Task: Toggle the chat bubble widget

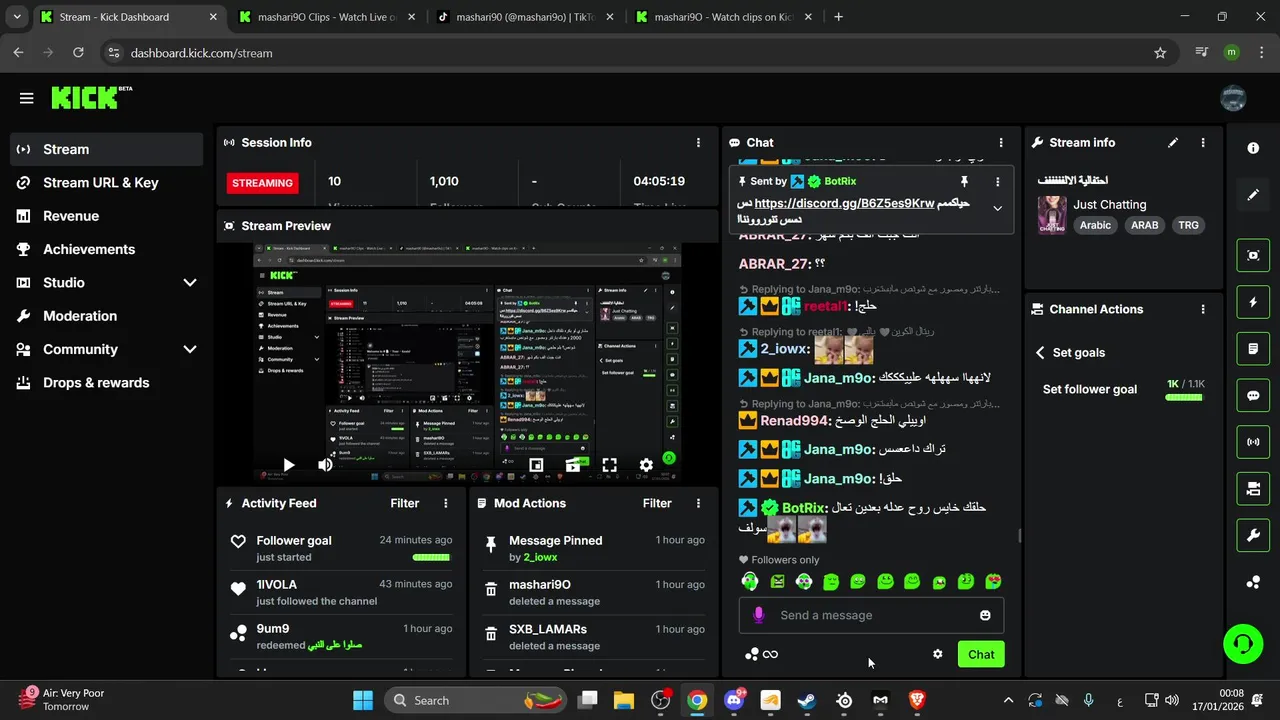Action: [x=1253, y=395]
